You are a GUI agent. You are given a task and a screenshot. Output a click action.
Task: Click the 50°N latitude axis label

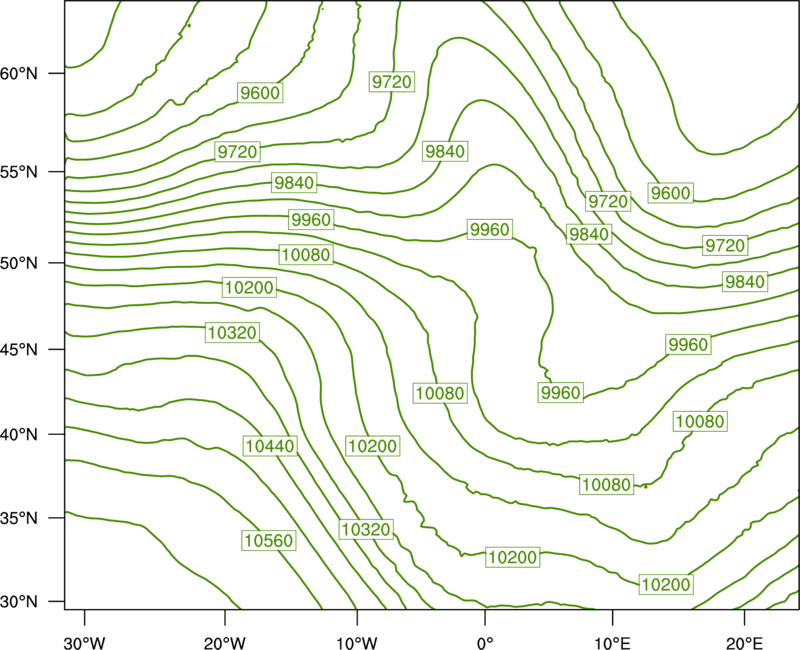pyautogui.click(x=19, y=264)
